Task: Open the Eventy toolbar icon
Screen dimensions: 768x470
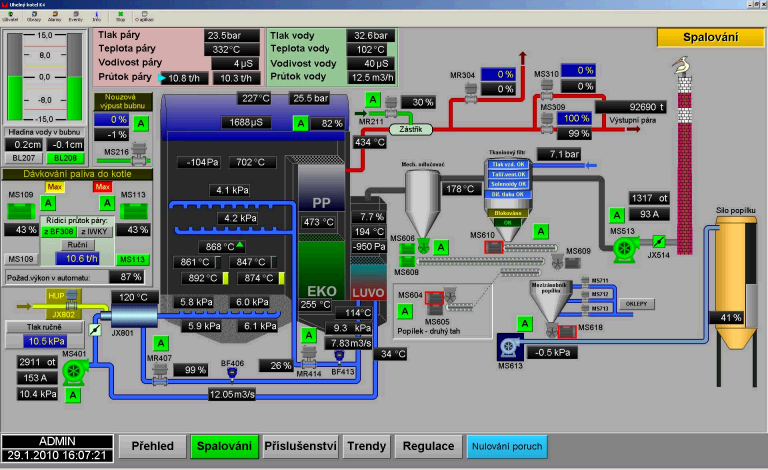Action: point(76,15)
